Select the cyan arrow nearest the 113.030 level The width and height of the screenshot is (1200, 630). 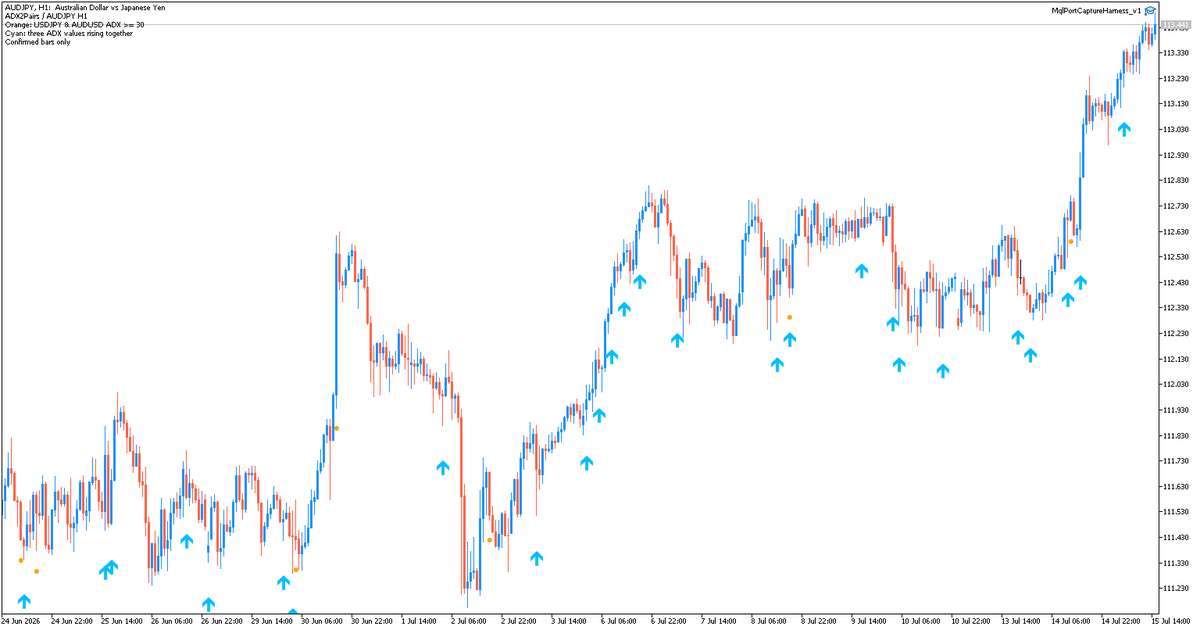pos(1124,128)
